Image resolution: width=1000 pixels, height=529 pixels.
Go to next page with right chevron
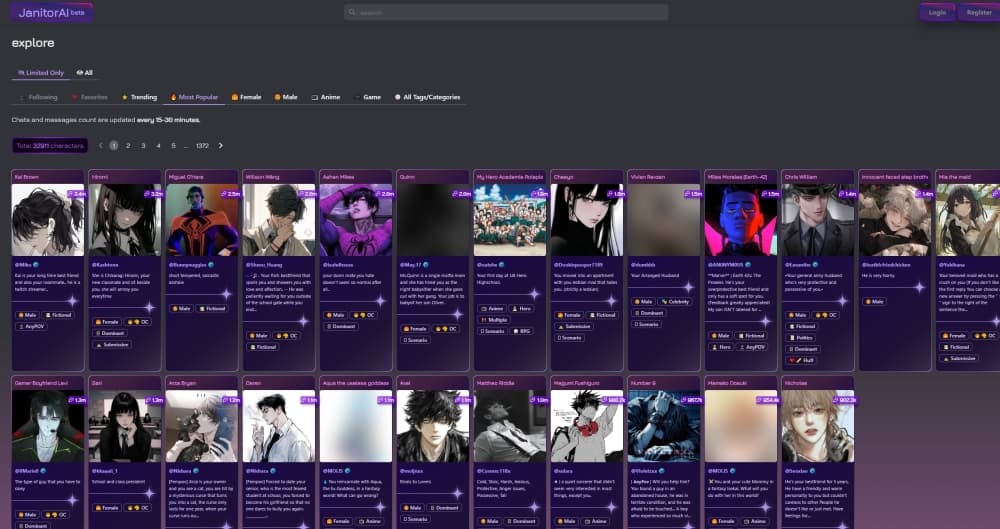click(x=221, y=145)
